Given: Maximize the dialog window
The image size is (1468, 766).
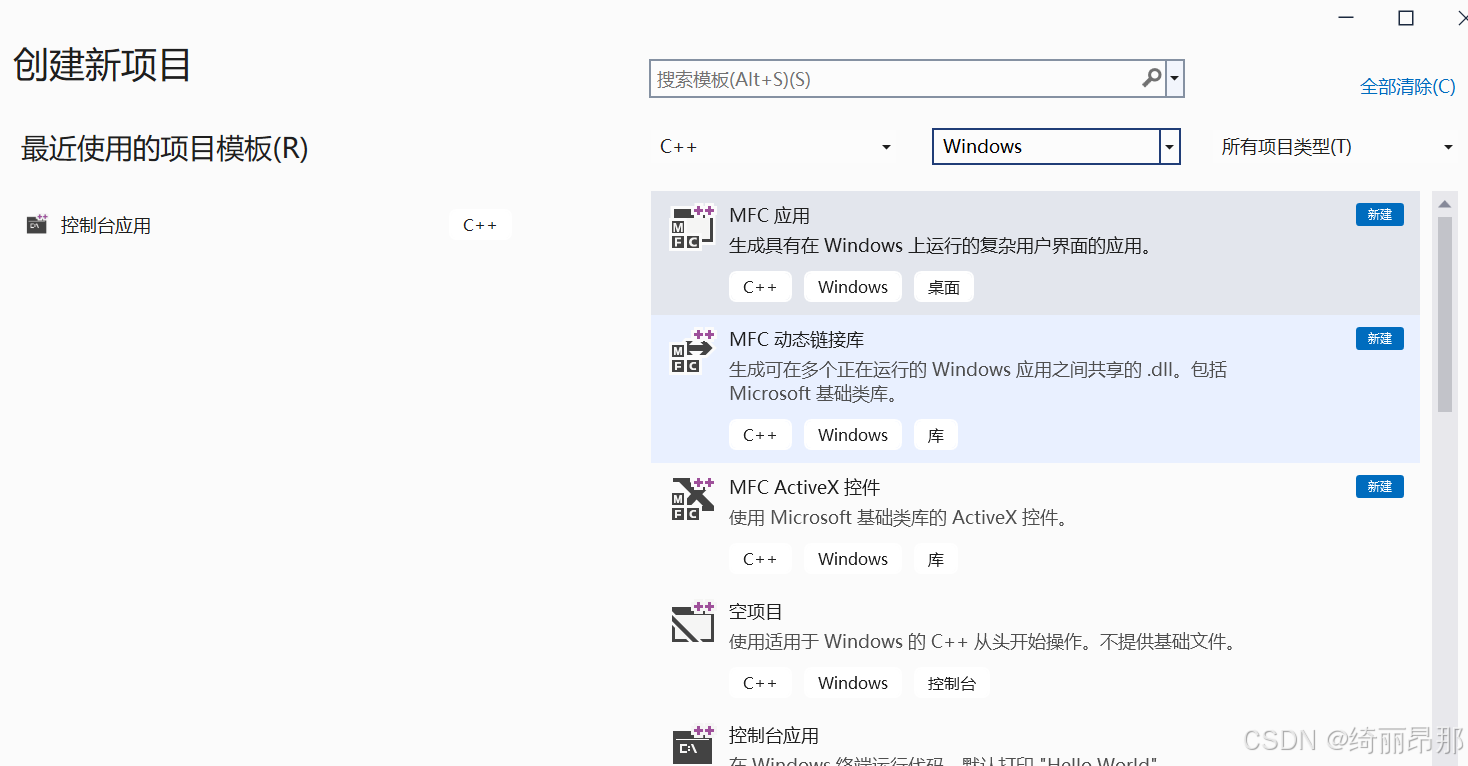Looking at the screenshot, I should tap(1406, 17).
